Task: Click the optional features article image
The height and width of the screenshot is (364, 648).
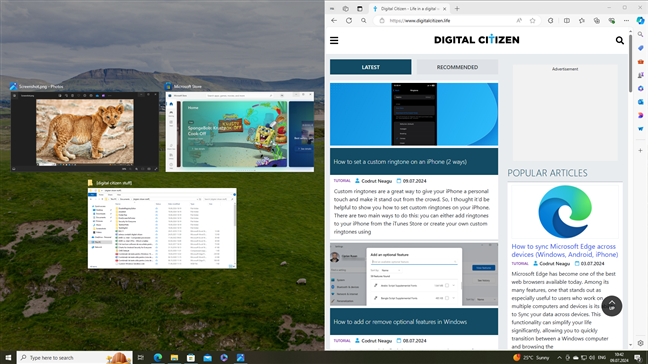Action: pos(414,274)
